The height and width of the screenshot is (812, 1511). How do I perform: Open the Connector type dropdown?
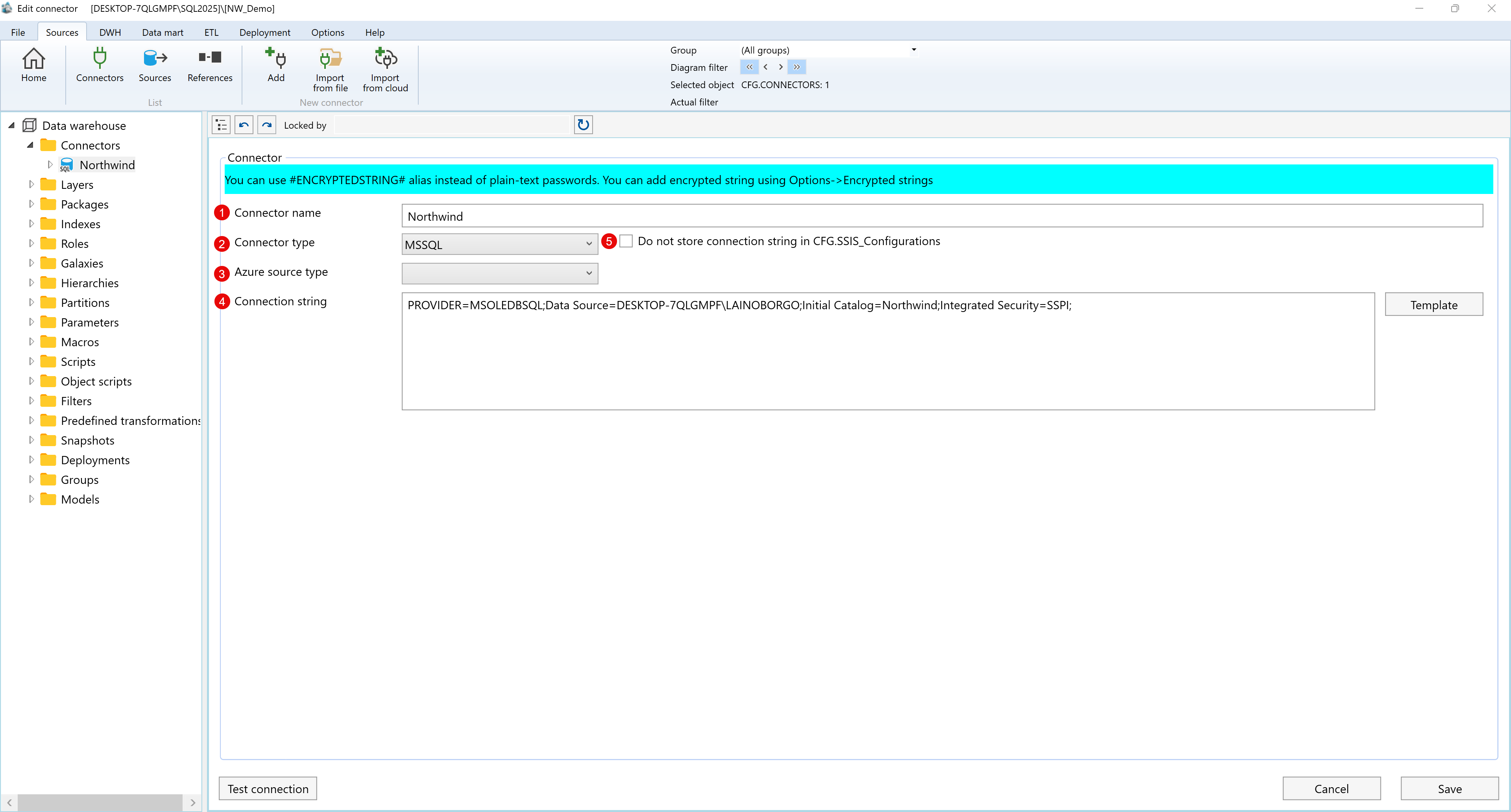click(x=499, y=244)
